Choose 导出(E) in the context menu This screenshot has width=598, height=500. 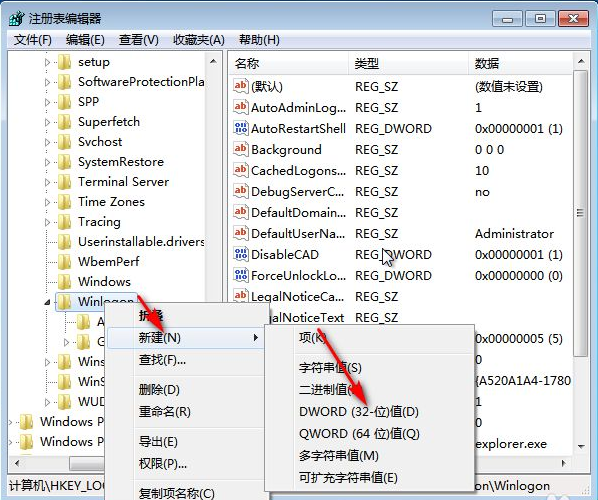185,442
